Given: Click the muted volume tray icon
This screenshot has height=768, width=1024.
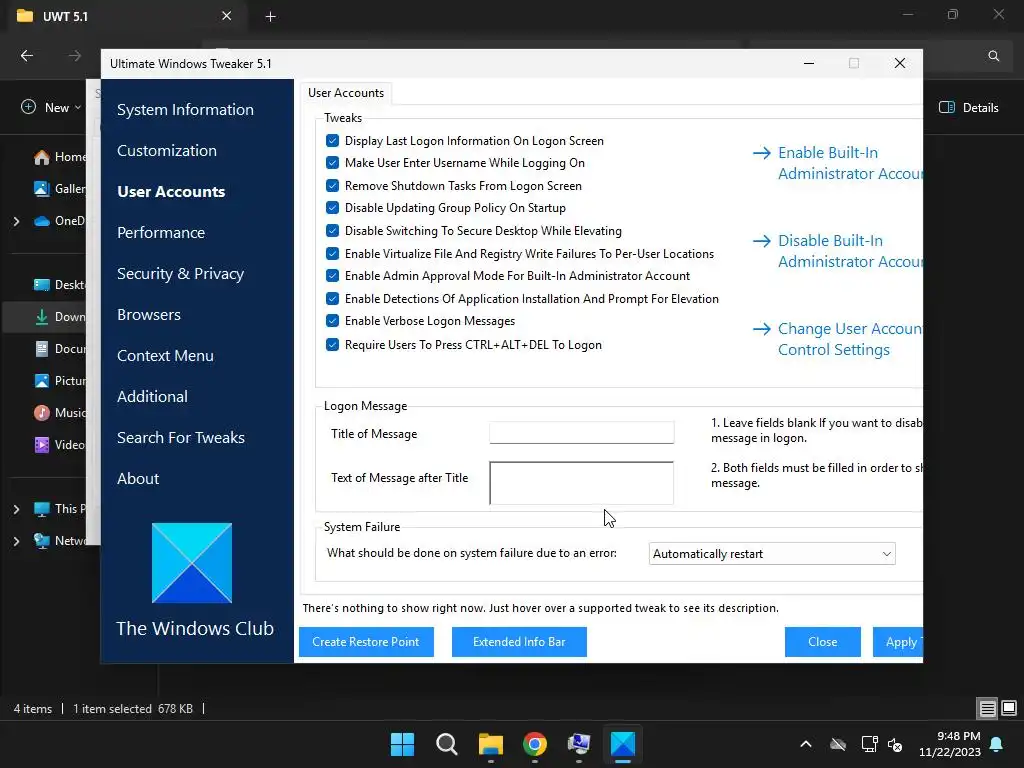Looking at the screenshot, I should (x=895, y=744).
